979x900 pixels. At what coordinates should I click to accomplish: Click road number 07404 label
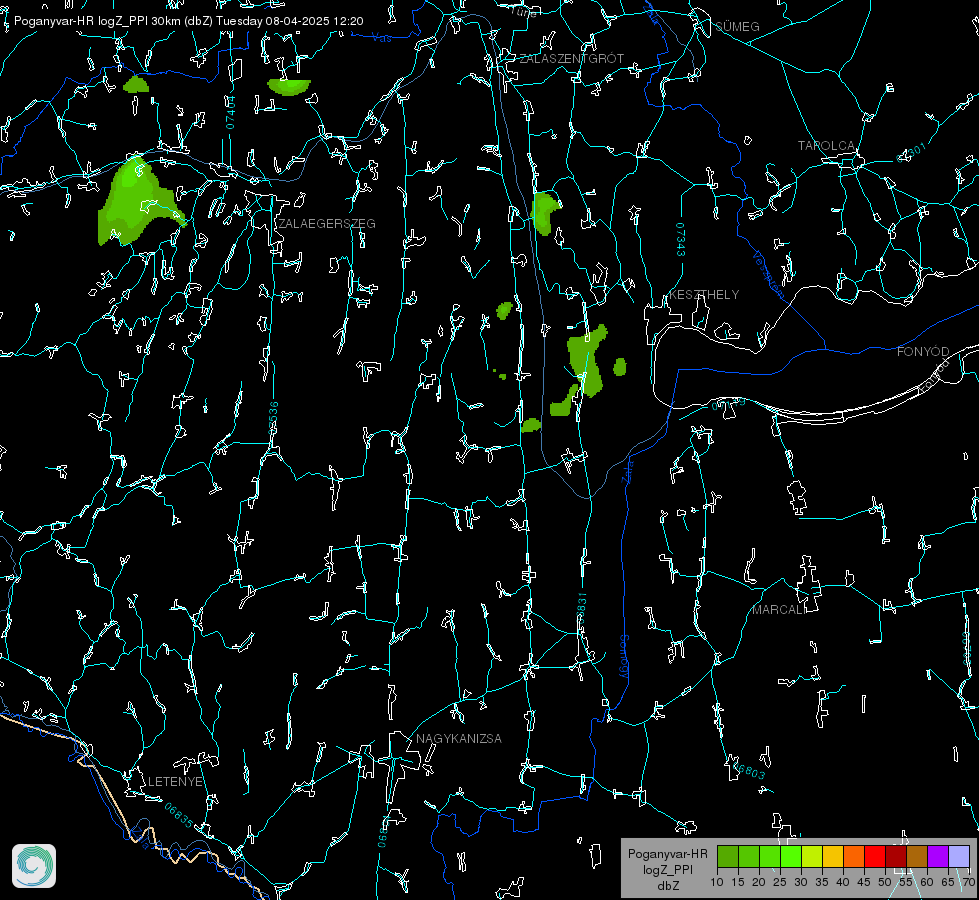[231, 112]
